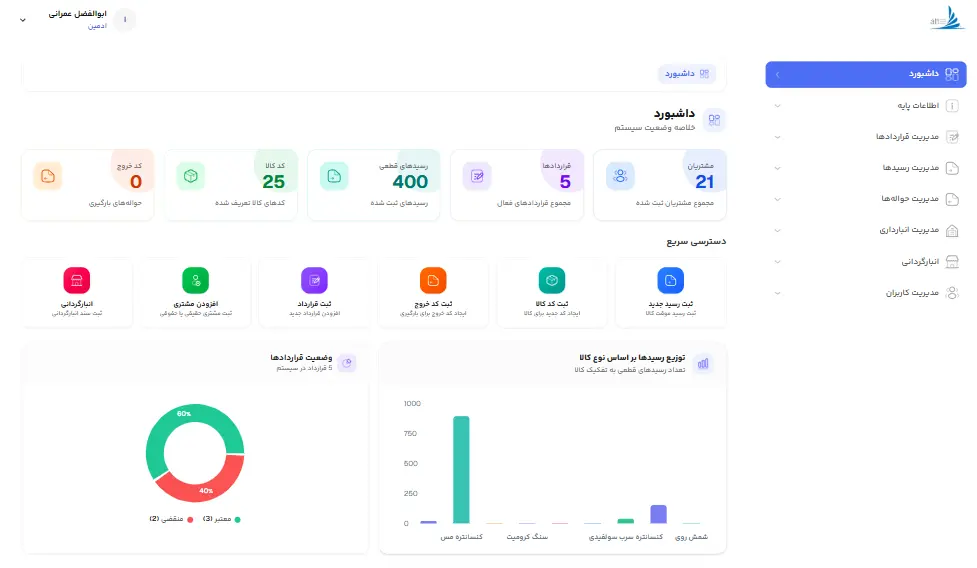Click the purple ثبت قرارداد shortcut icon

[x=315, y=280]
